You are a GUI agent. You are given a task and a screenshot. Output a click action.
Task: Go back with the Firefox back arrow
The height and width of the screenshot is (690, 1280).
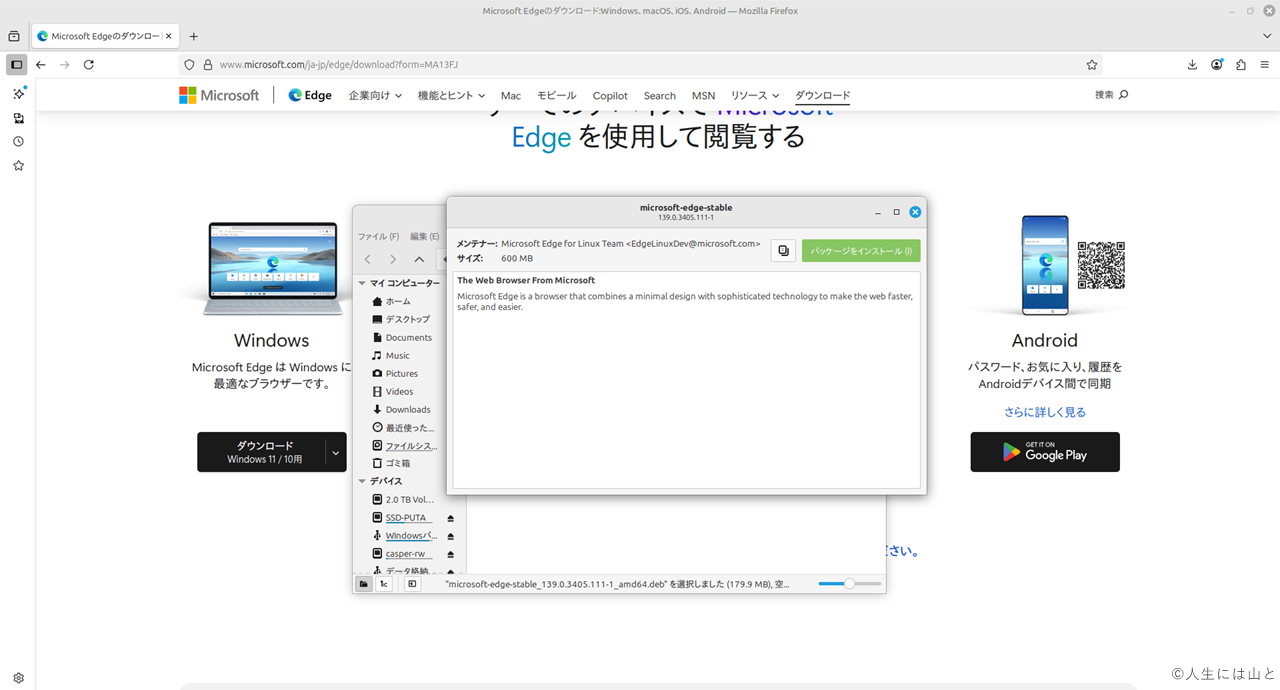pyautogui.click(x=41, y=64)
